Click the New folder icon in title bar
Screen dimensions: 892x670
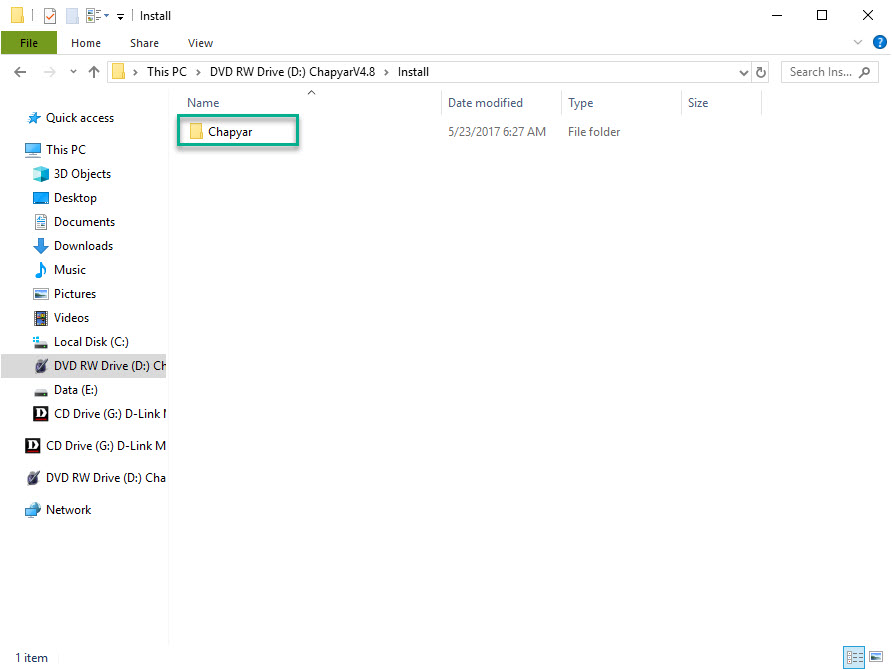click(x=72, y=15)
